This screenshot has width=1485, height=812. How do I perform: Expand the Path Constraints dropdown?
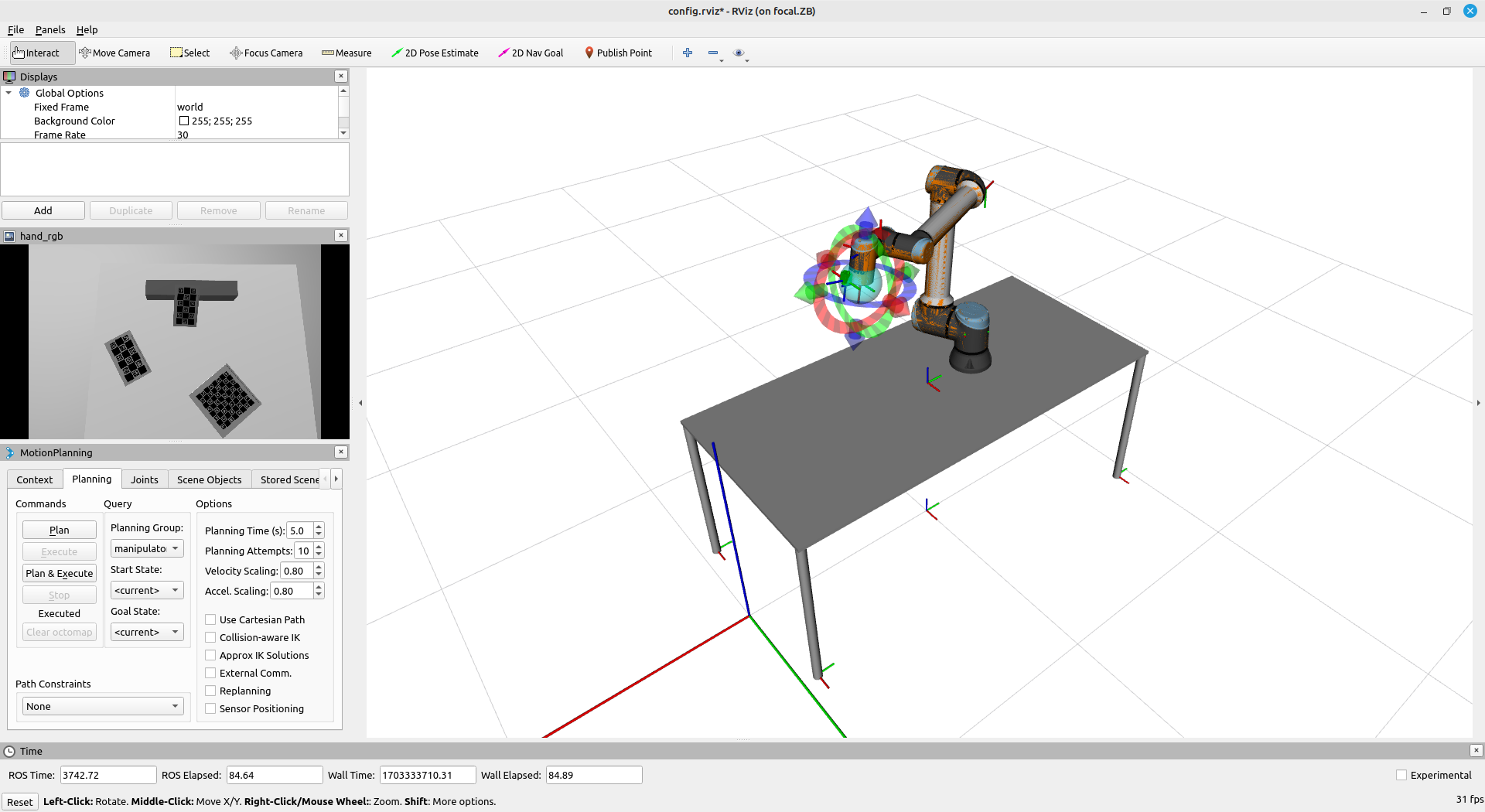(x=102, y=706)
